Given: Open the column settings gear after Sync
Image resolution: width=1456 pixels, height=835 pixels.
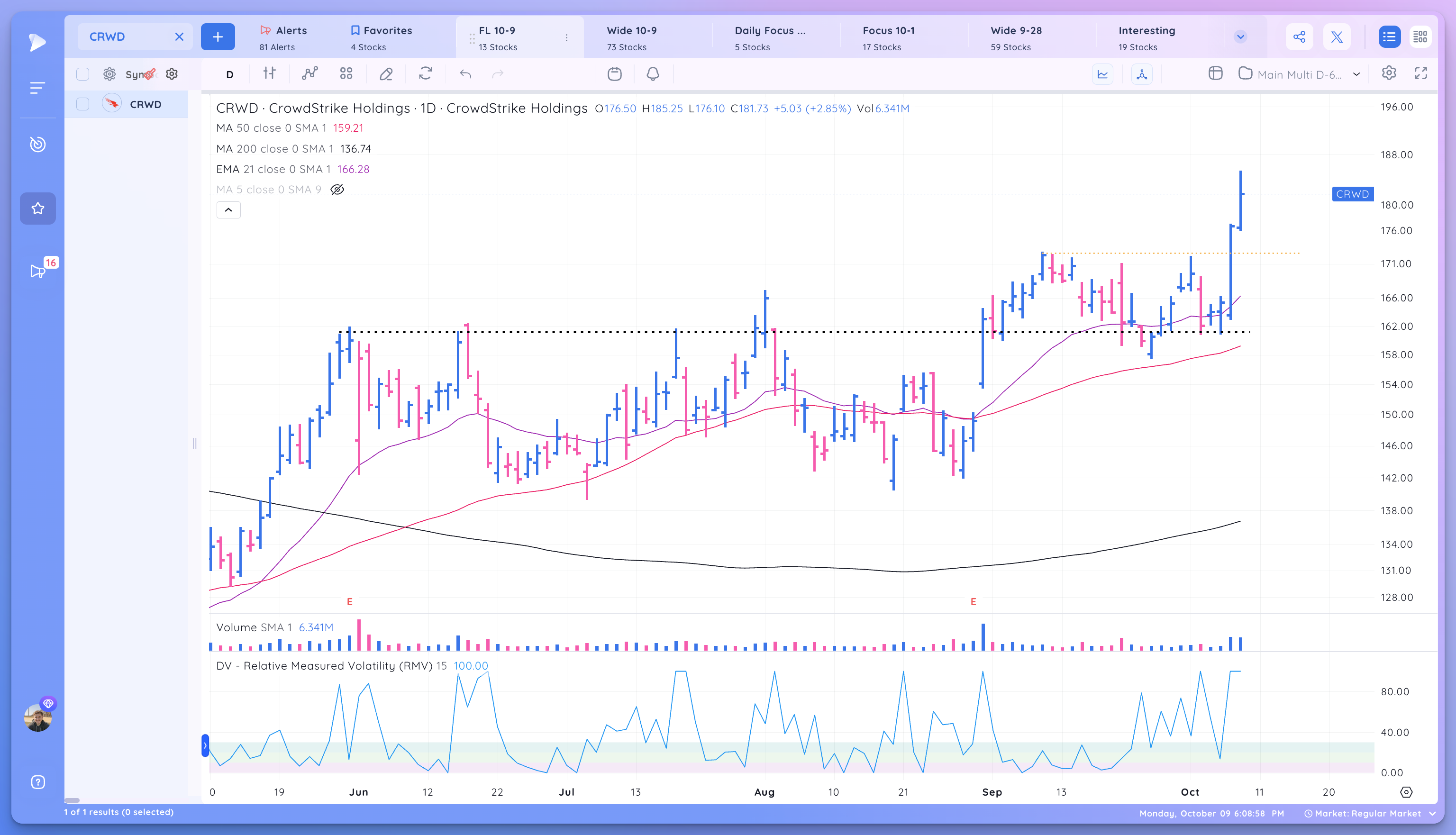Looking at the screenshot, I should coord(172,74).
